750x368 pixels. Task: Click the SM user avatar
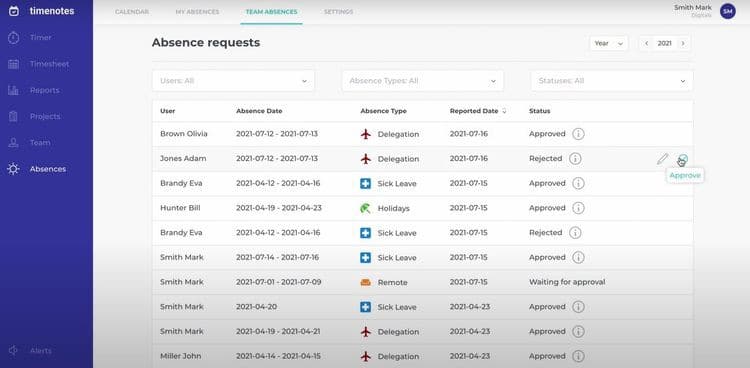pyautogui.click(x=728, y=11)
